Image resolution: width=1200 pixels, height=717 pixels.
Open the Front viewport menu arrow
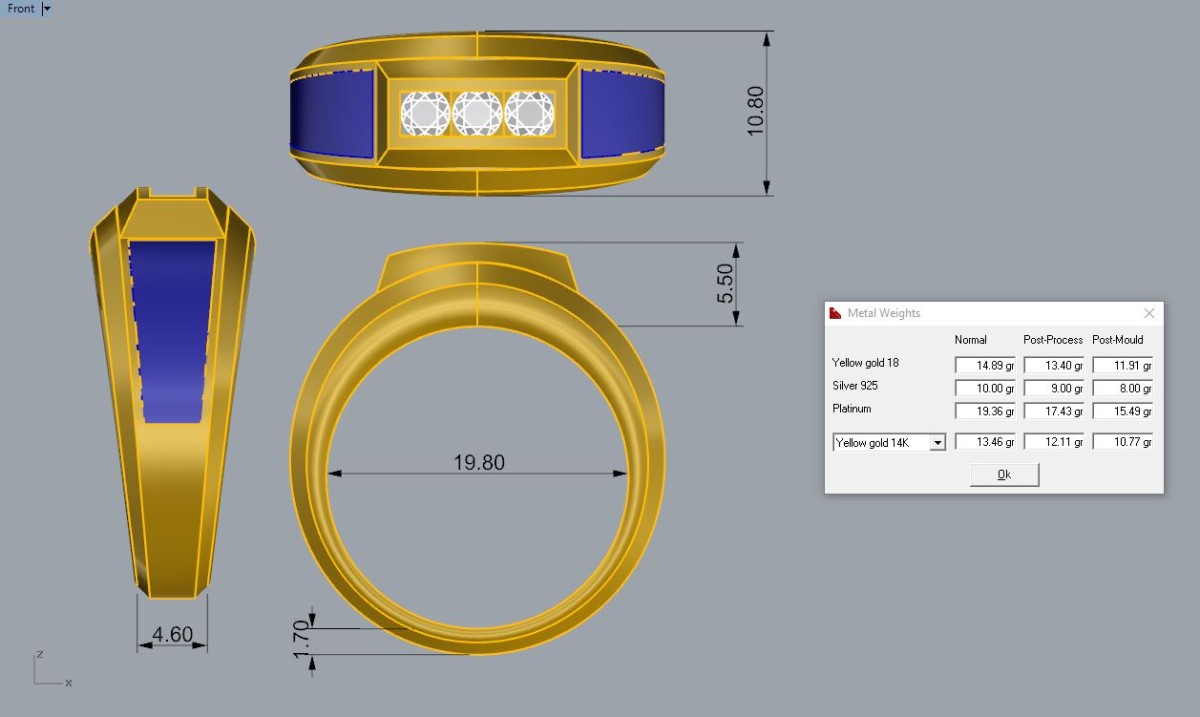[x=47, y=8]
